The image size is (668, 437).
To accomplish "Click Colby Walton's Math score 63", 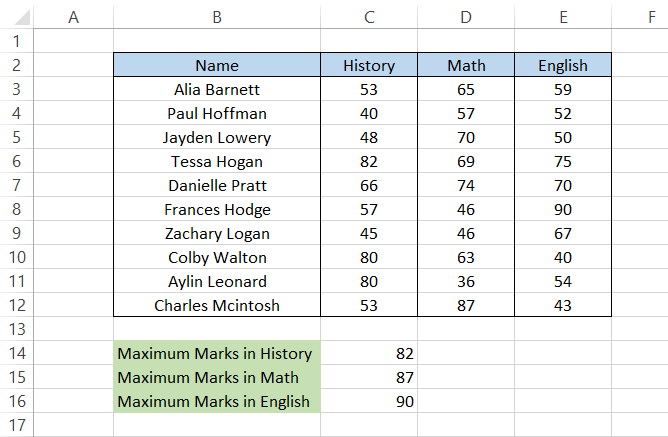I will pos(466,257).
